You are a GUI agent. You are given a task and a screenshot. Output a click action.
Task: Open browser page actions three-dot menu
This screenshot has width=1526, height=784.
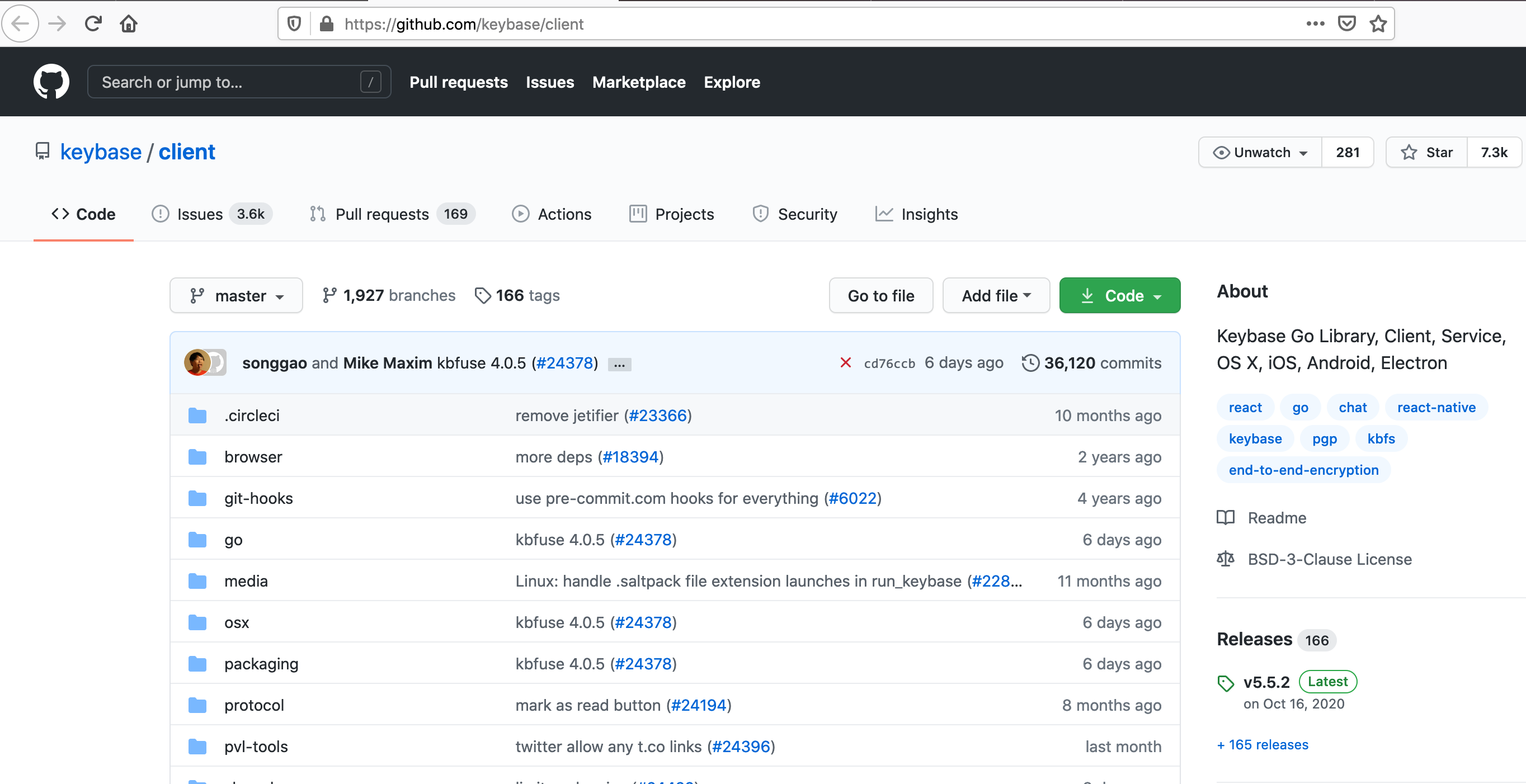coord(1315,23)
